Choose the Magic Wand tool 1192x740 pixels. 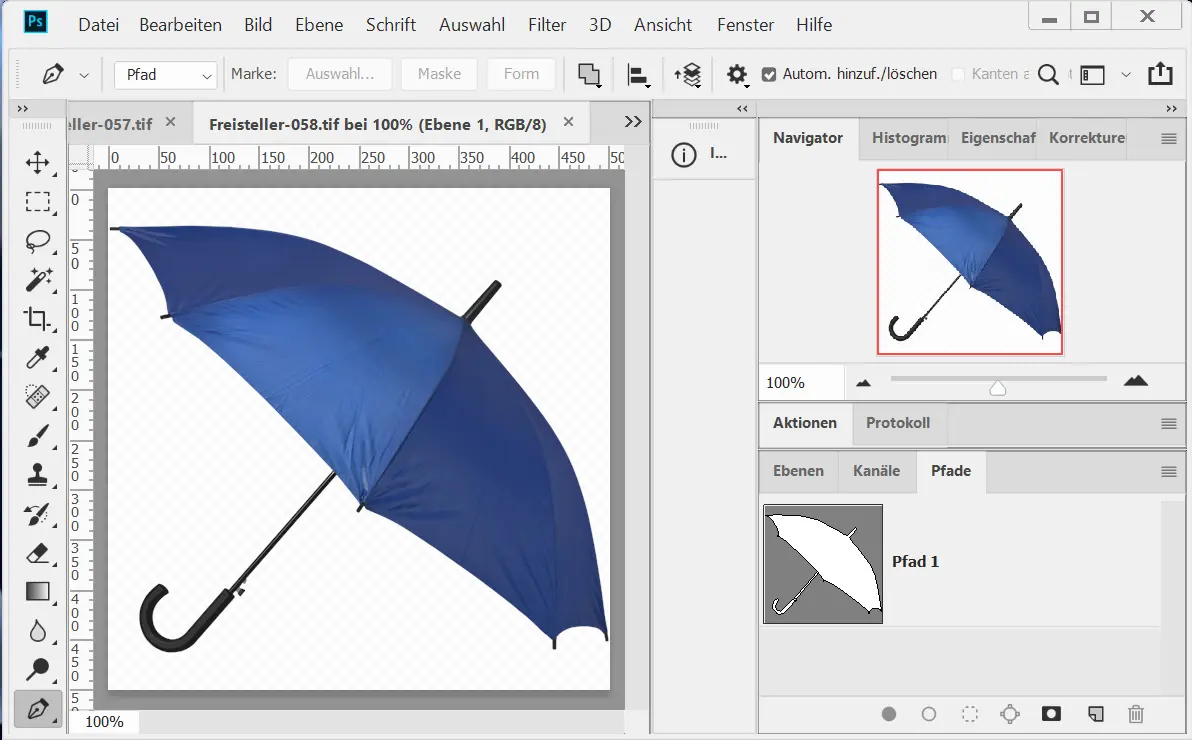click(37, 280)
